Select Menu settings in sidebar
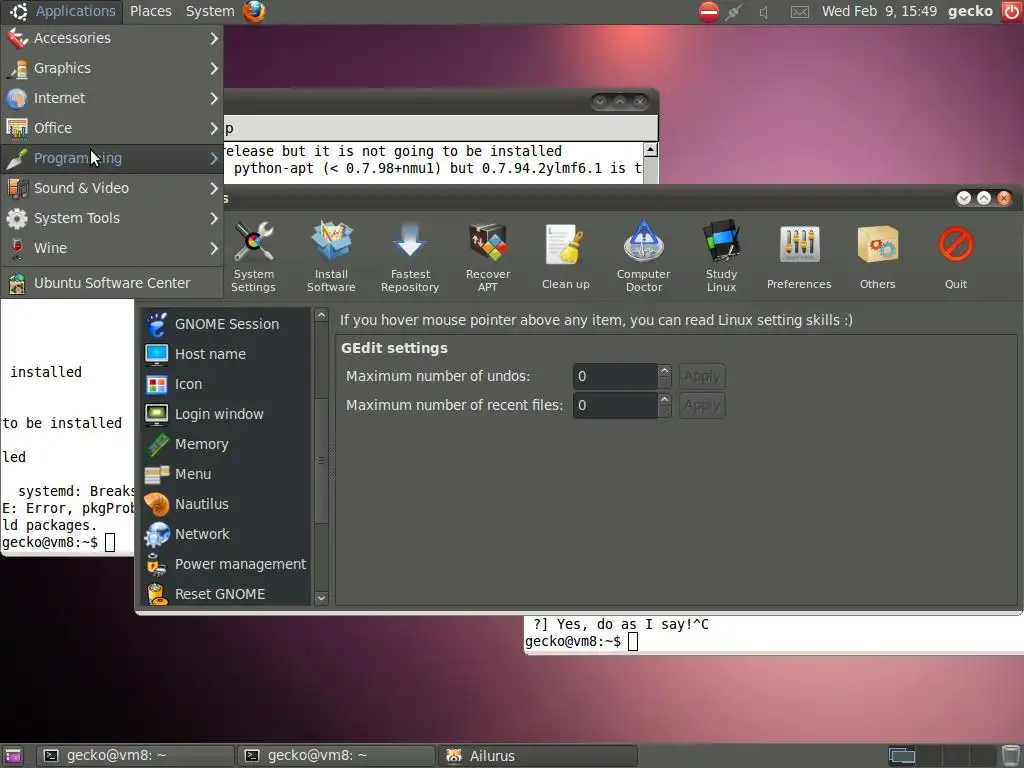 tap(225, 474)
